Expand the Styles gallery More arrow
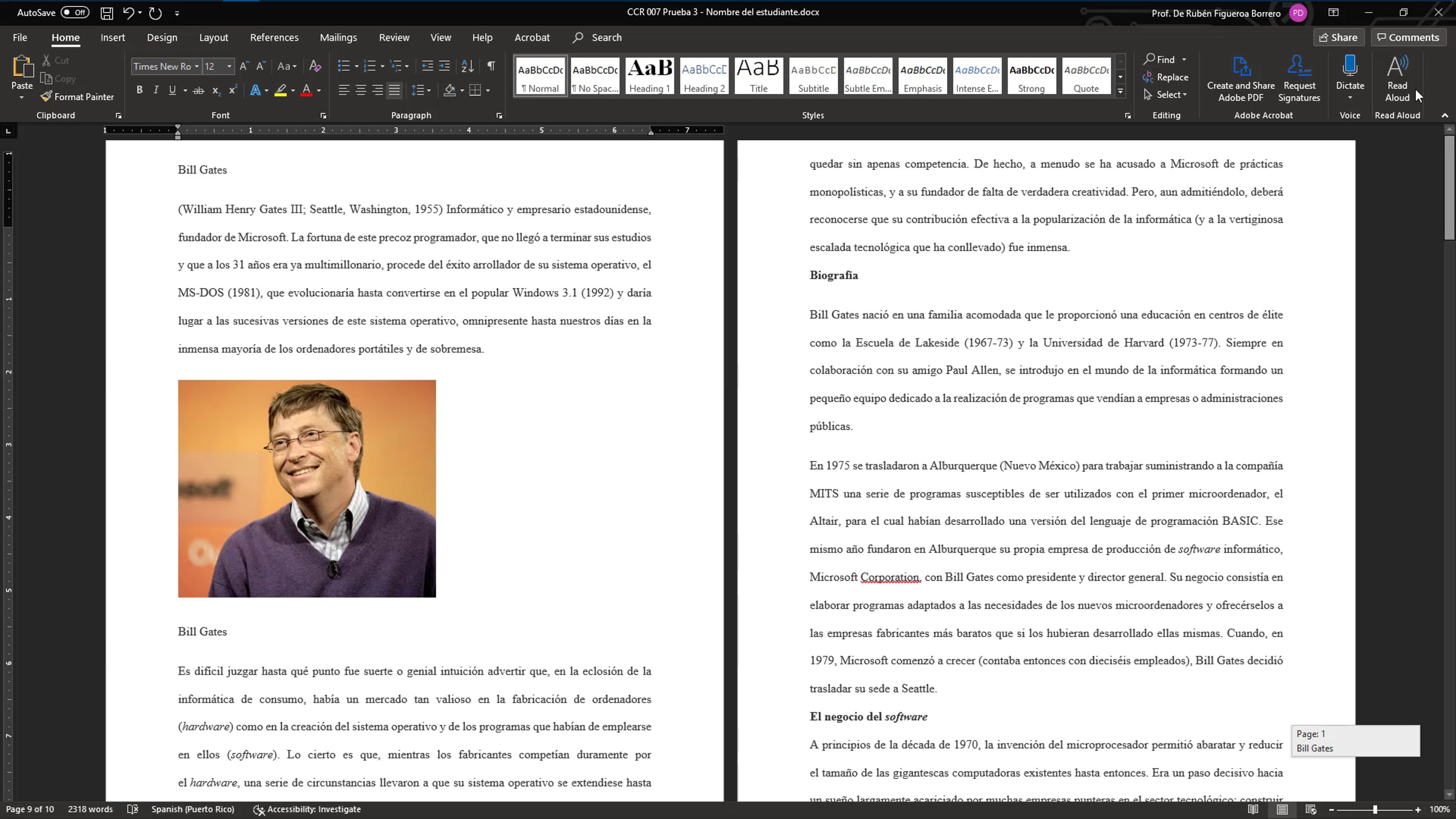This screenshot has height=819, width=1456. click(1121, 92)
